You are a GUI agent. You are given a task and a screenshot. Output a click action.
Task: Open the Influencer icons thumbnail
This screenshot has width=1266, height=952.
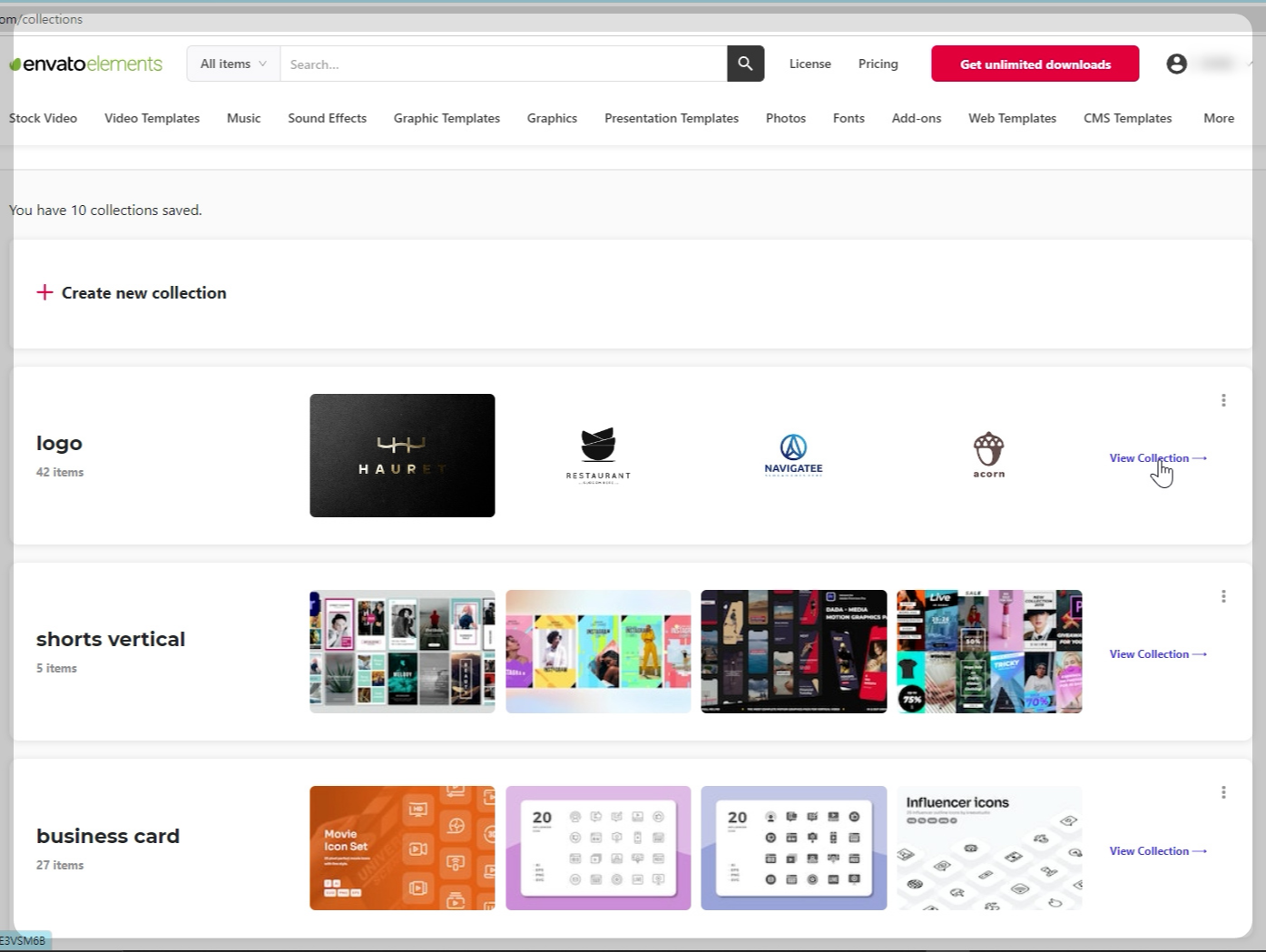point(989,848)
